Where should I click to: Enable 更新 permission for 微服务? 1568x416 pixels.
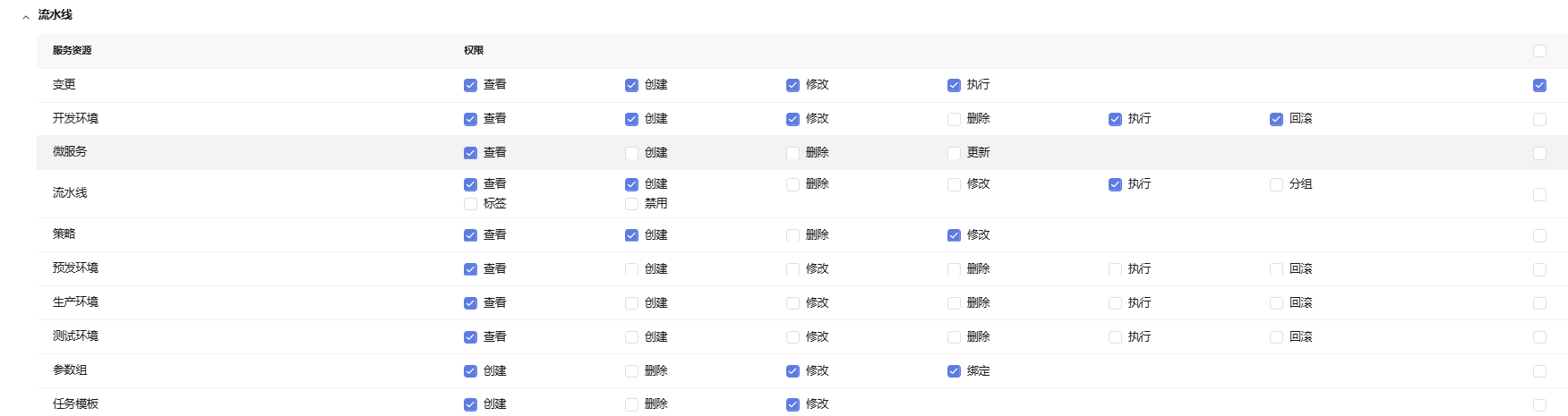[x=954, y=153]
